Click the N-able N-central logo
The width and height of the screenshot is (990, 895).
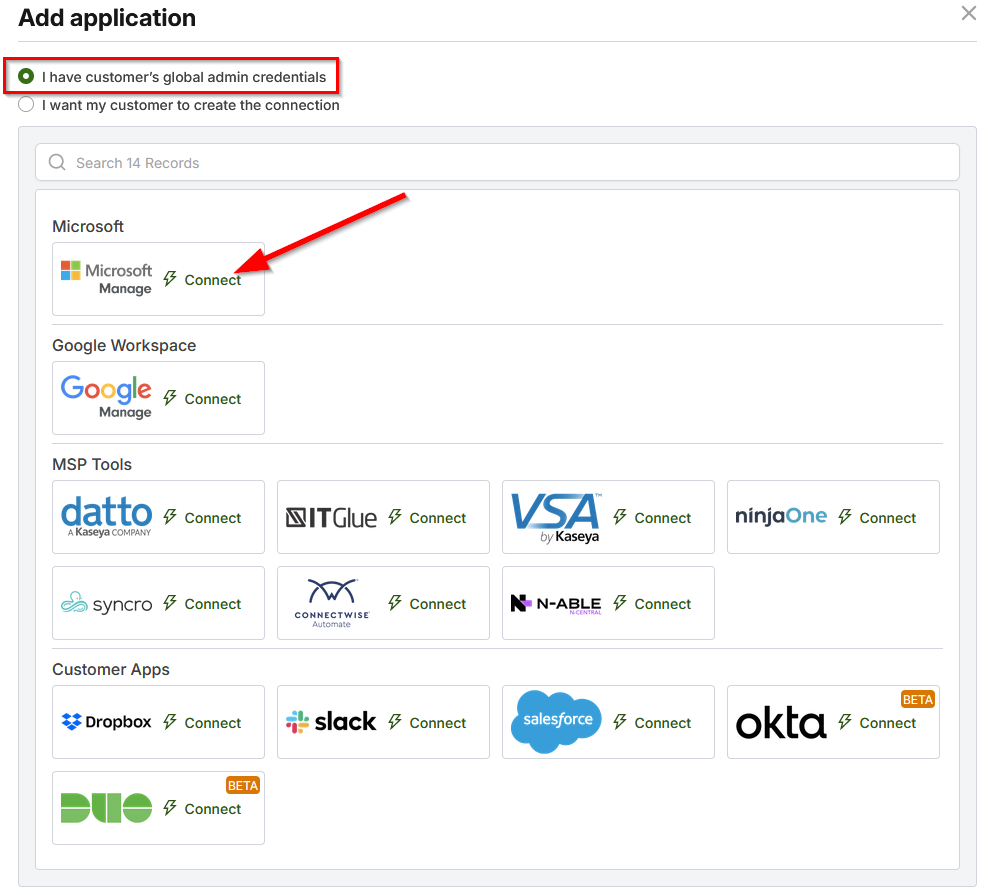click(556, 603)
